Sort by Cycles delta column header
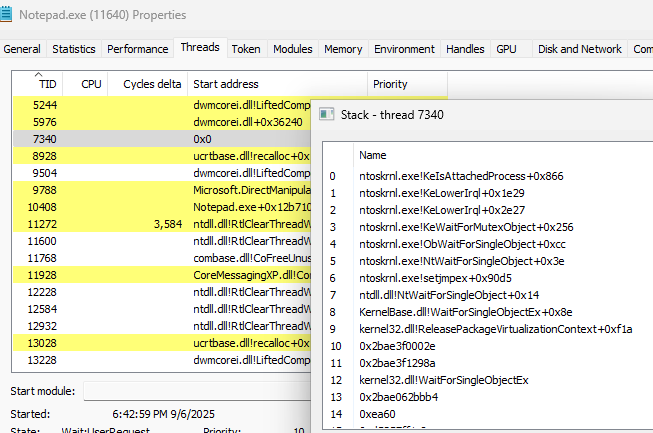 click(148, 84)
